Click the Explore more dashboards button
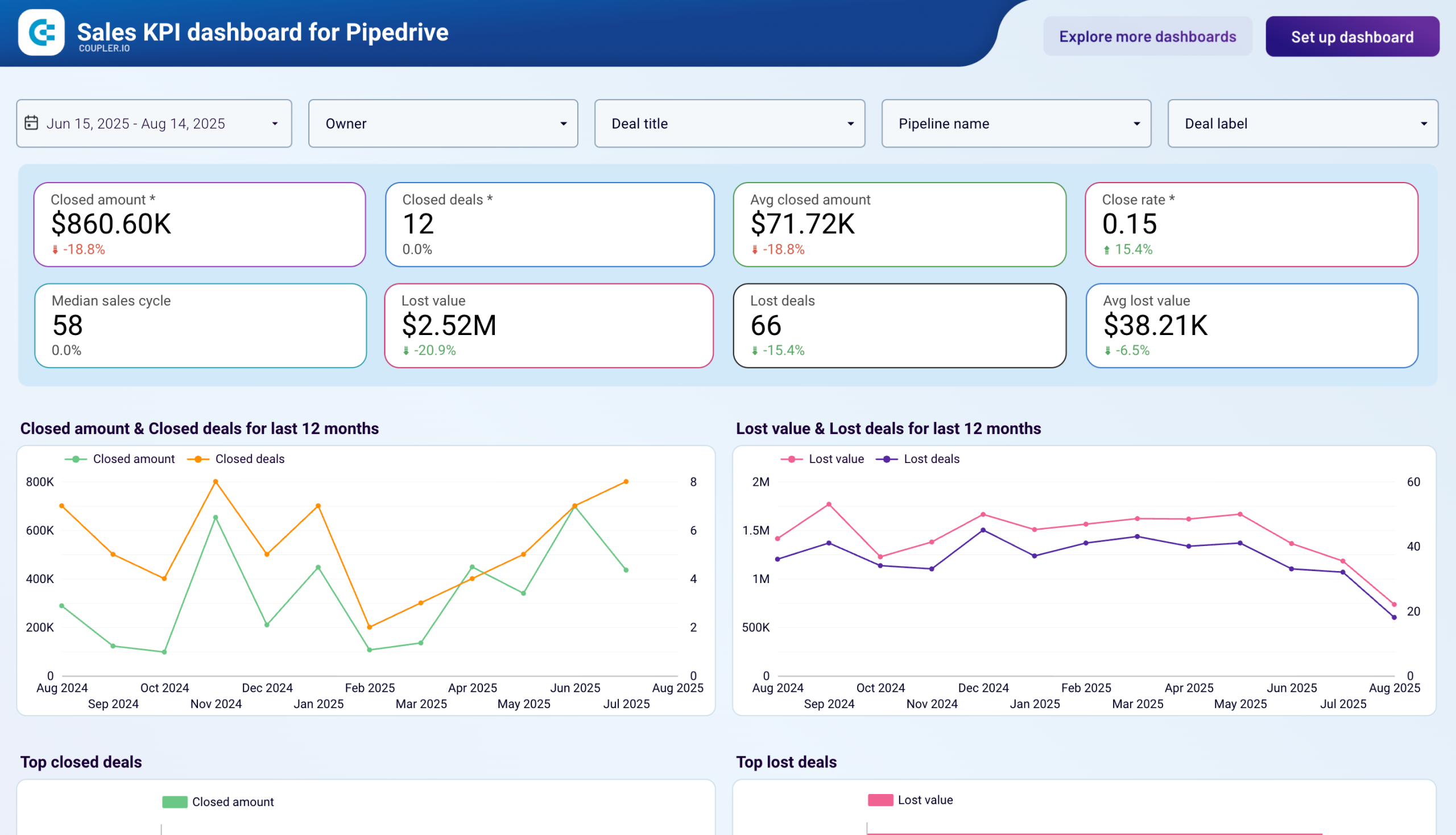Viewport: 1456px width, 835px height. click(1148, 36)
